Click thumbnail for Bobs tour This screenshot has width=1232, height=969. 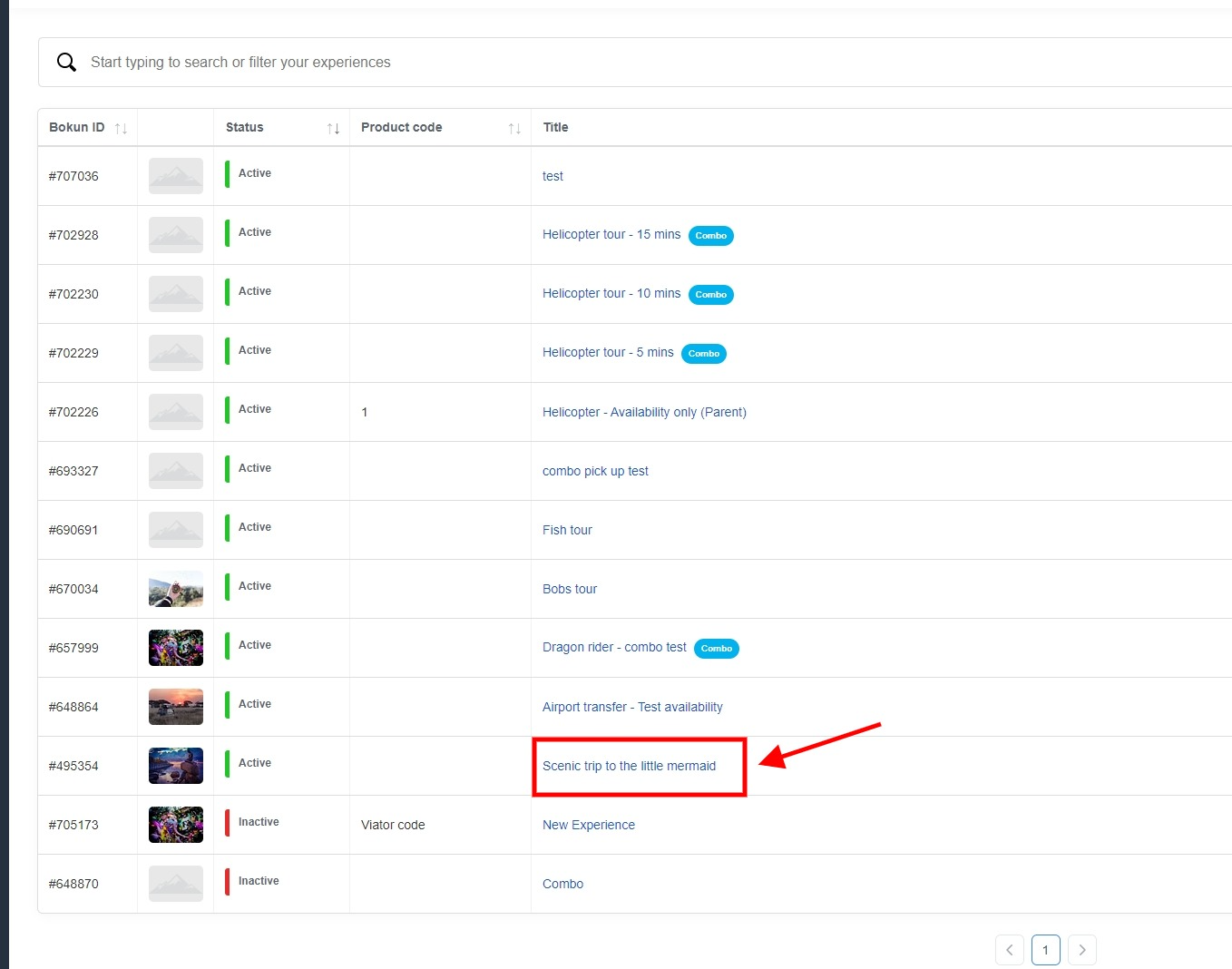click(176, 589)
